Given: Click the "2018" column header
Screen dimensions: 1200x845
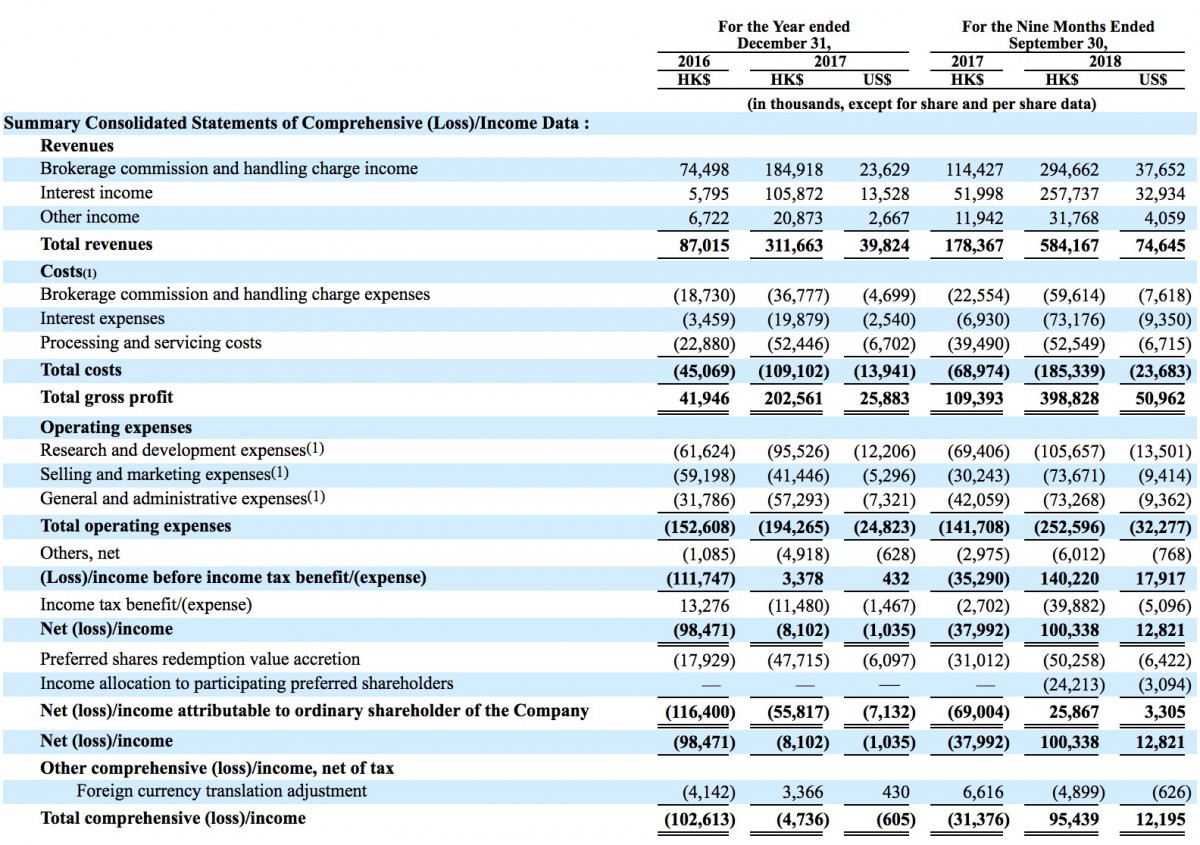Looking at the screenshot, I should pos(1104,61).
